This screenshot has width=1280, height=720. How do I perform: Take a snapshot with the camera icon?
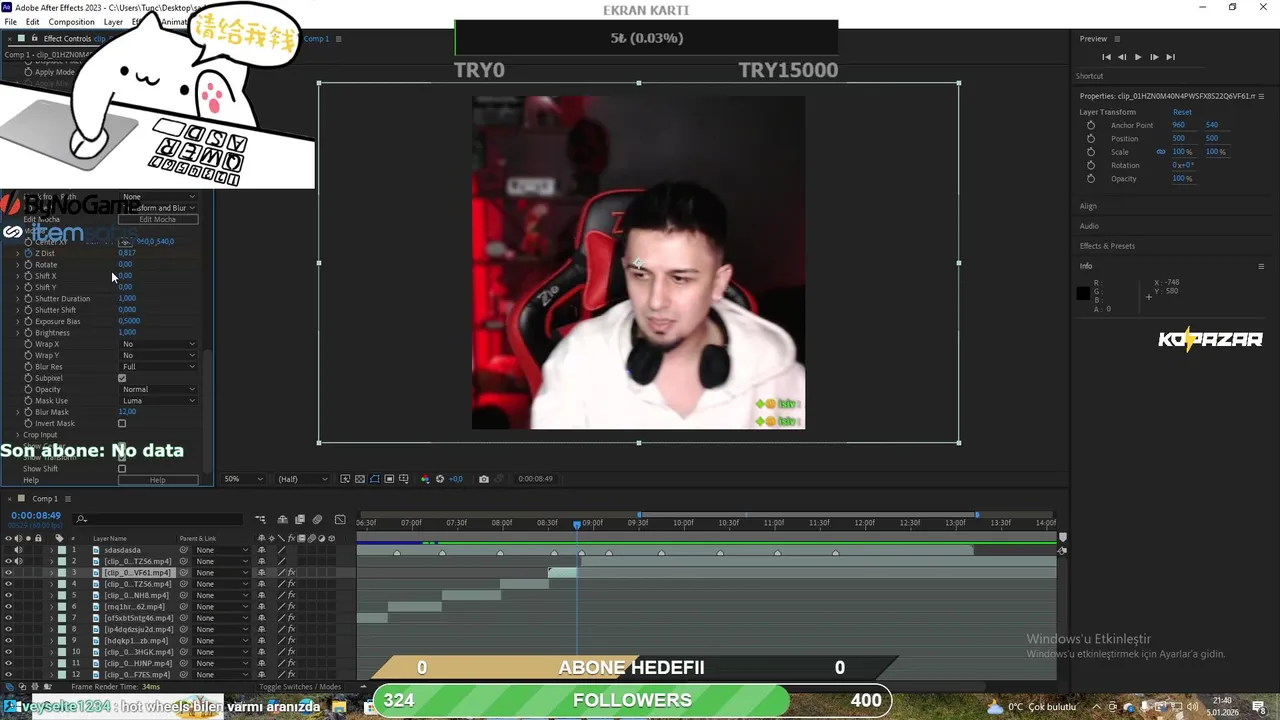pyautogui.click(x=484, y=479)
